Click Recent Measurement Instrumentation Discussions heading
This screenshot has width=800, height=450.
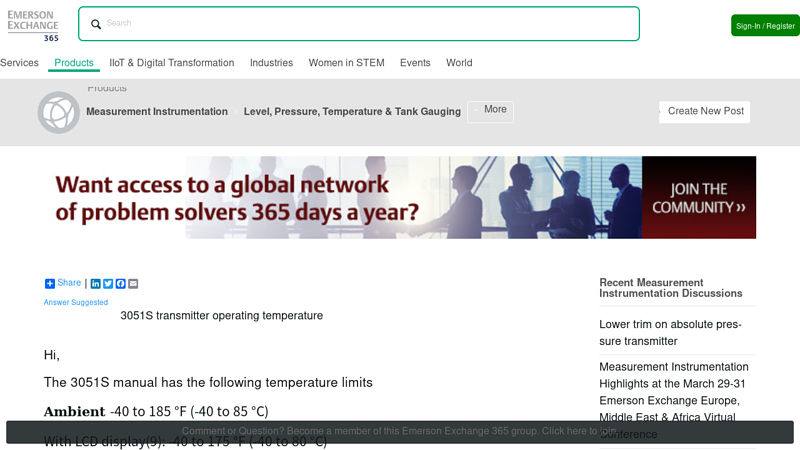670,288
